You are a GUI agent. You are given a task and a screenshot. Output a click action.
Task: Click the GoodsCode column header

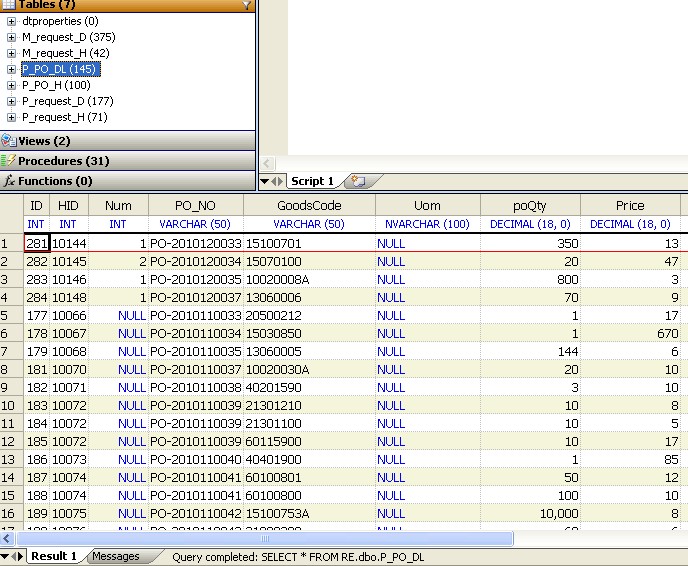click(309, 205)
